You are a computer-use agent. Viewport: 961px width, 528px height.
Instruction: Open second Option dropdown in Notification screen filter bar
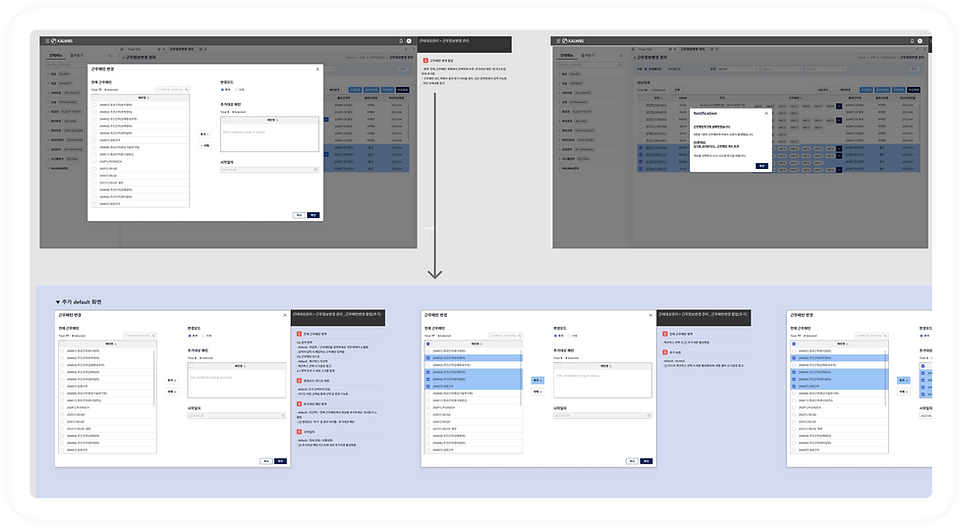point(826,69)
